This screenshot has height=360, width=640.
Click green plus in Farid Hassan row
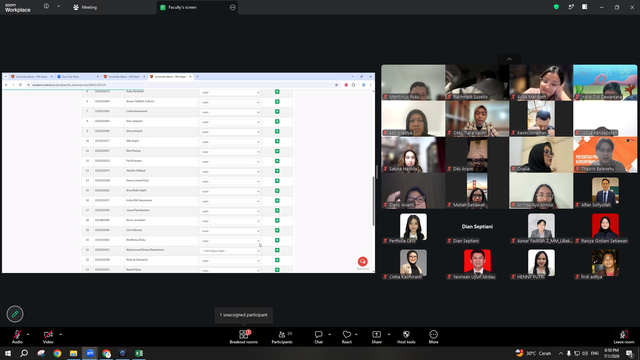[277, 161]
